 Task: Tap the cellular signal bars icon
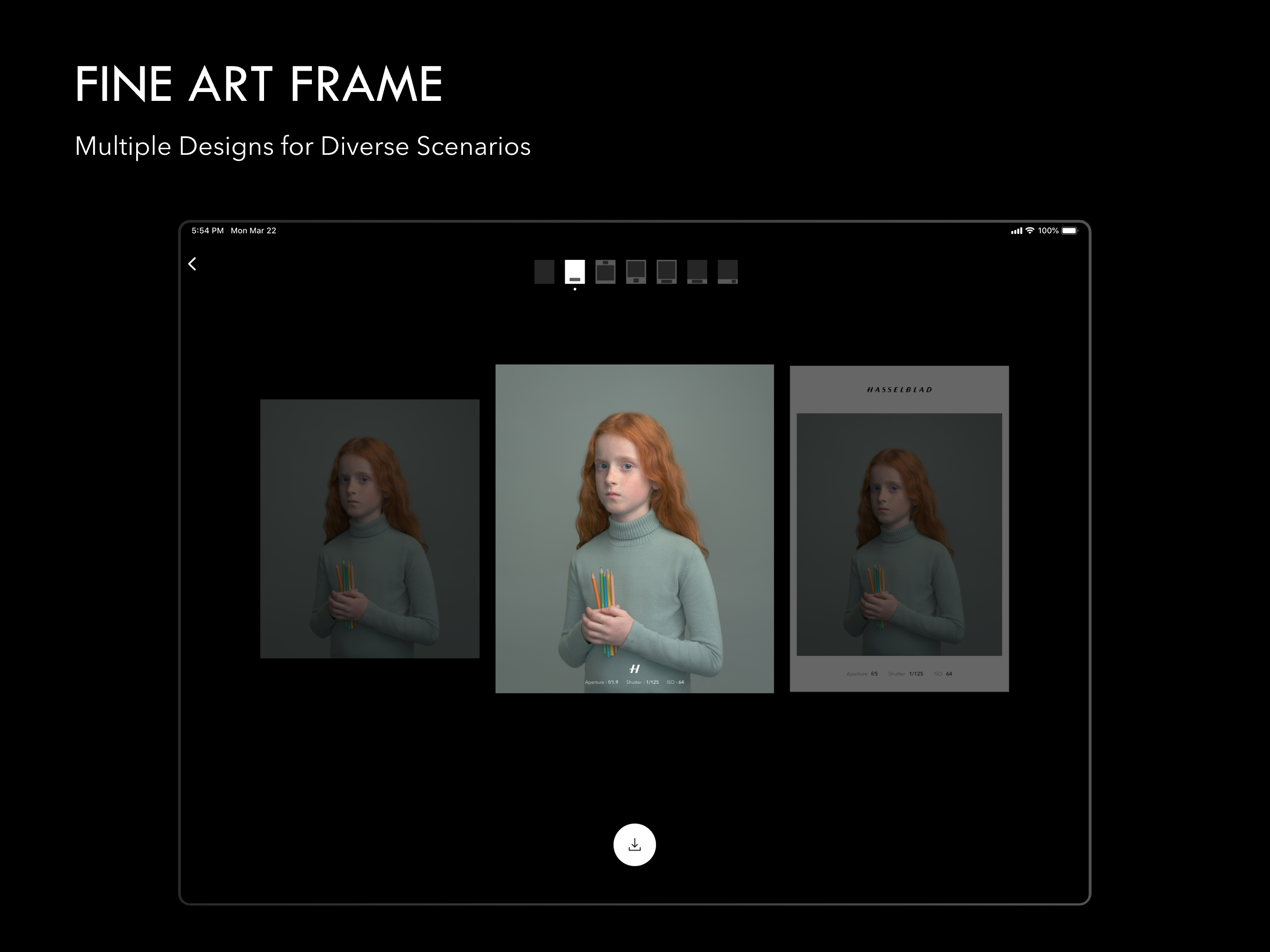(1016, 231)
